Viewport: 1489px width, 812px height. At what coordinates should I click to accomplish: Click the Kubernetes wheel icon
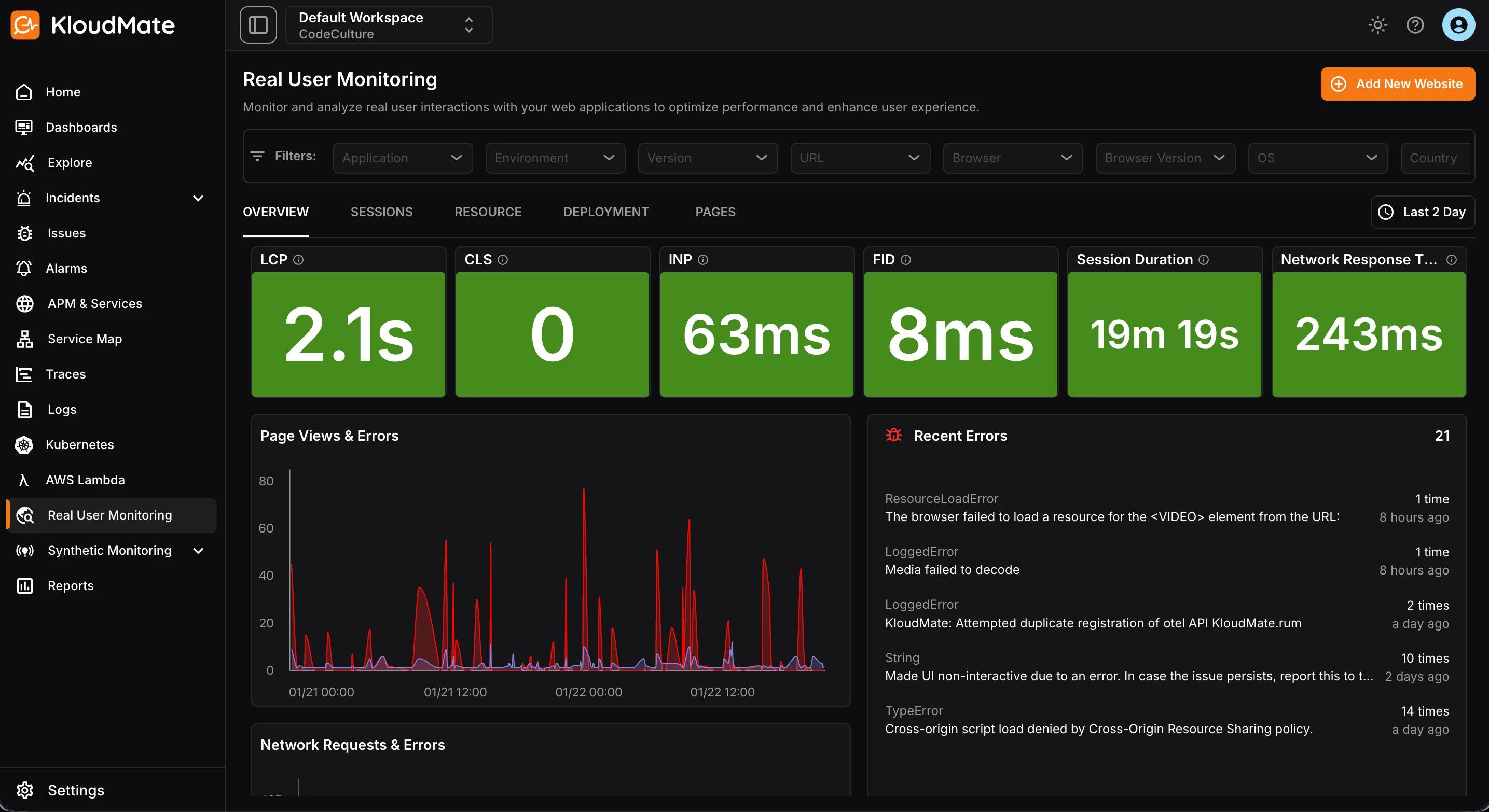click(24, 445)
